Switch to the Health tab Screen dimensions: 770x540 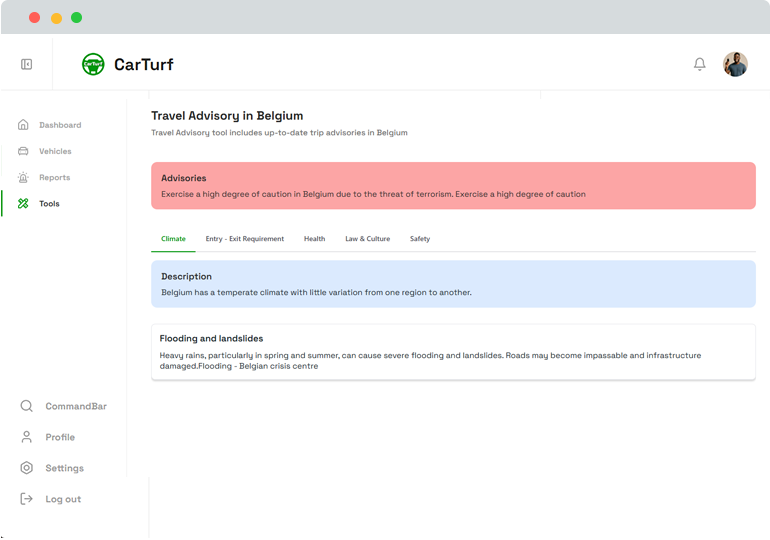click(314, 239)
